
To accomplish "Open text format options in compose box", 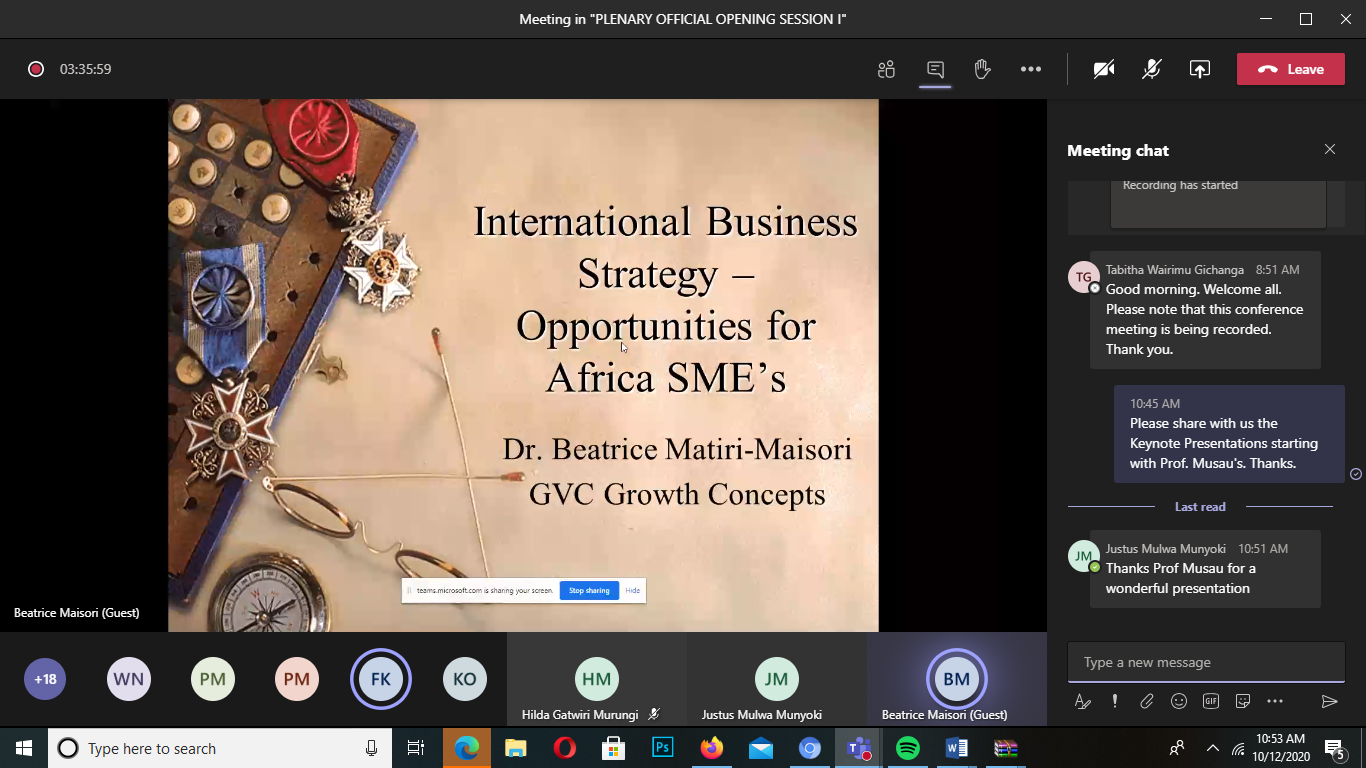I will click(x=1082, y=701).
